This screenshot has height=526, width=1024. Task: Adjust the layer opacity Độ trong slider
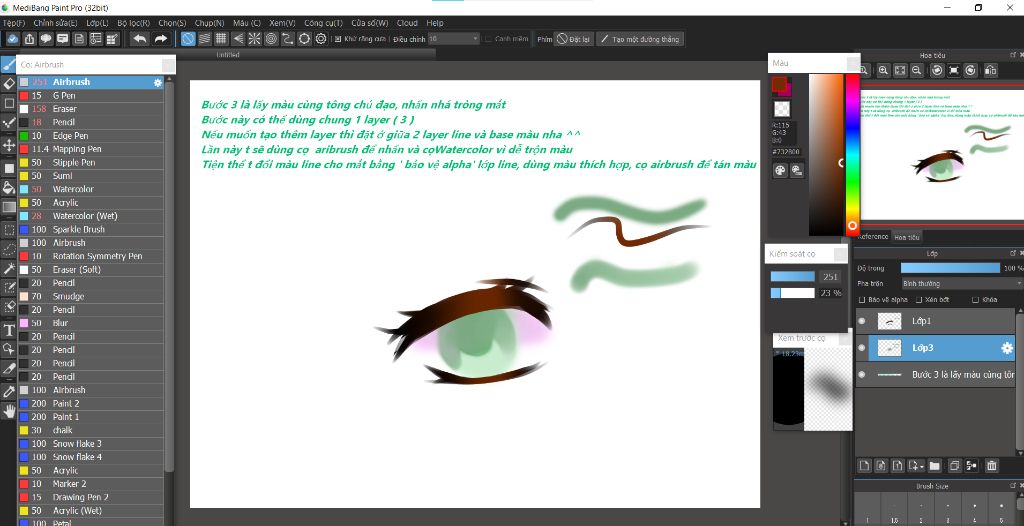click(x=950, y=268)
